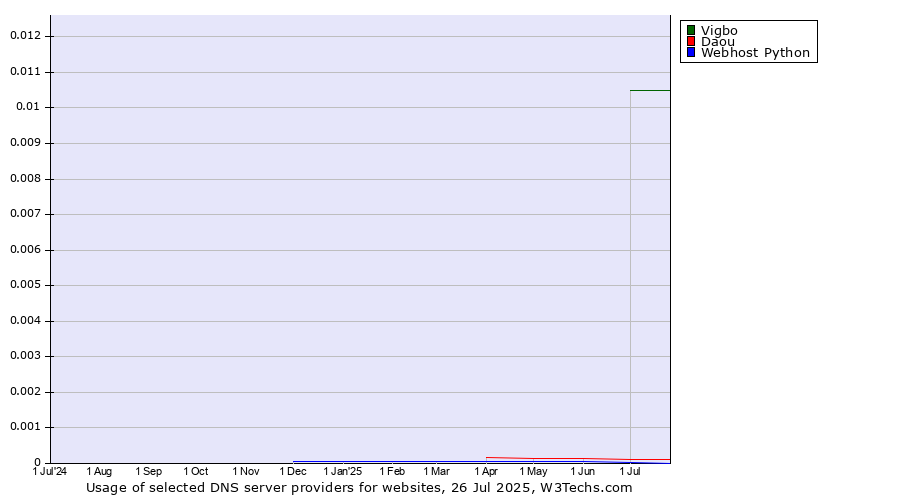Click the 1 Oct x-axis label
900x500 pixels.
(196, 471)
